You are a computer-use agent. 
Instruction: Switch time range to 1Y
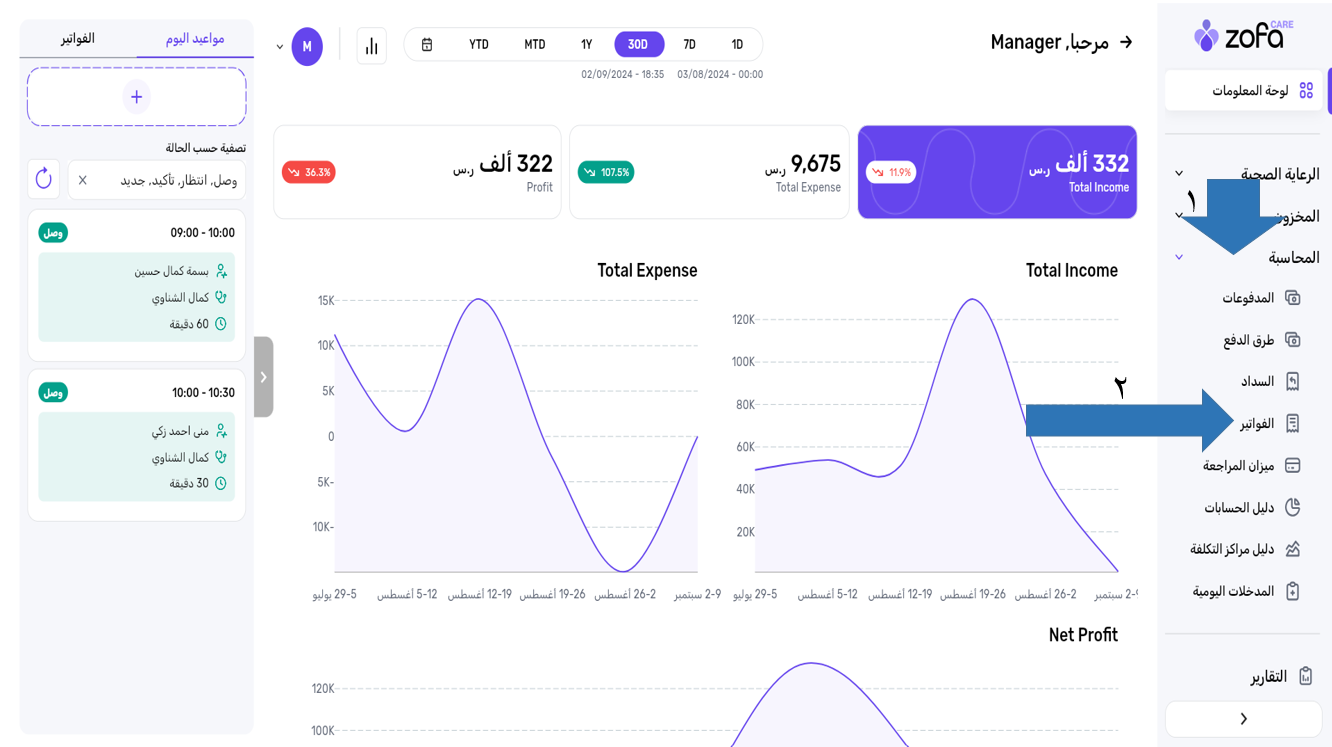[x=587, y=45]
